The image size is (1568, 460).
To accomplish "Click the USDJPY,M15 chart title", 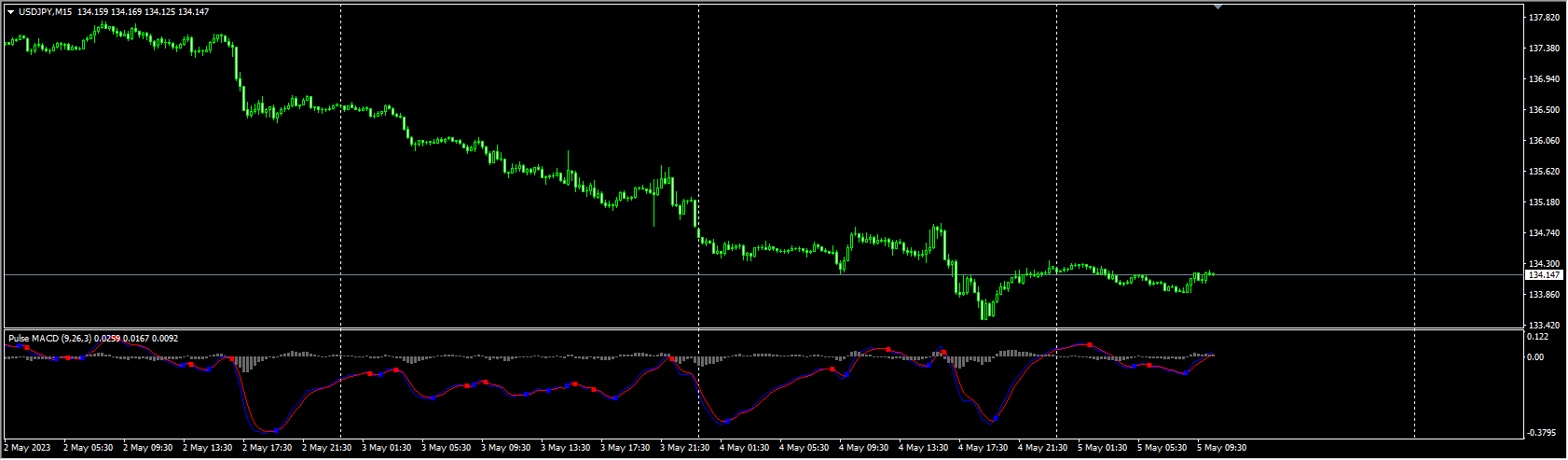I will (46, 12).
